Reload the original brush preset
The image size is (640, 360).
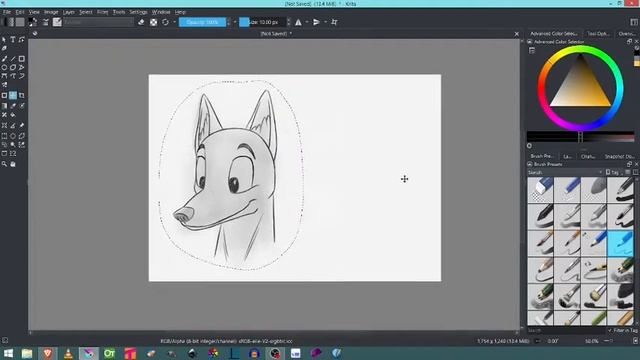coord(165,22)
